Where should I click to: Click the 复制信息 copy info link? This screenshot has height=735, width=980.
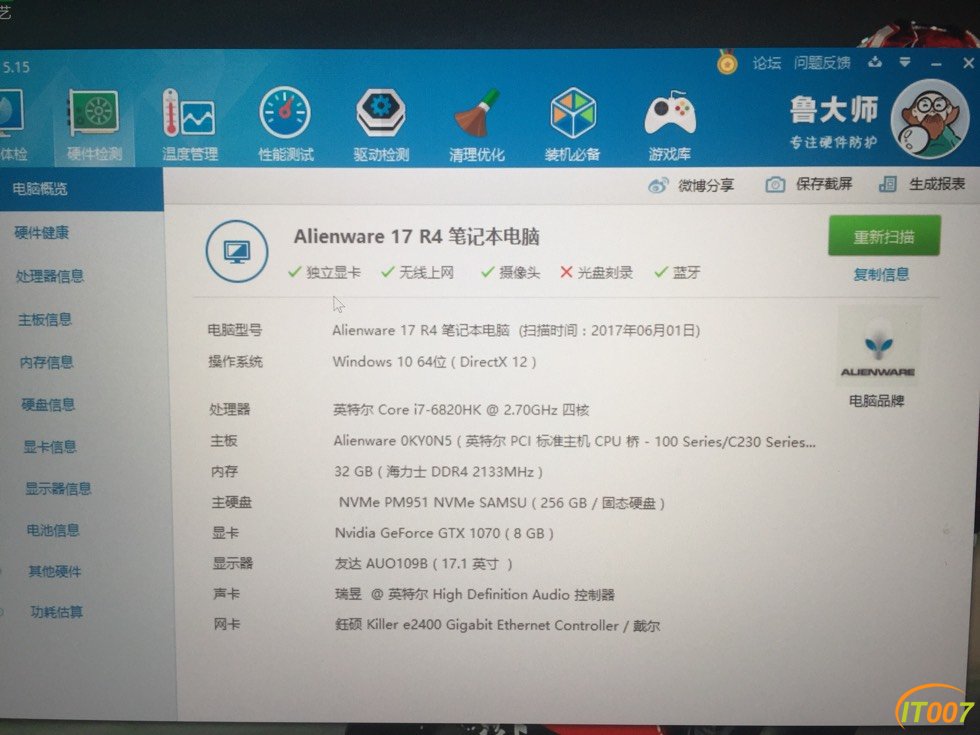coord(881,274)
